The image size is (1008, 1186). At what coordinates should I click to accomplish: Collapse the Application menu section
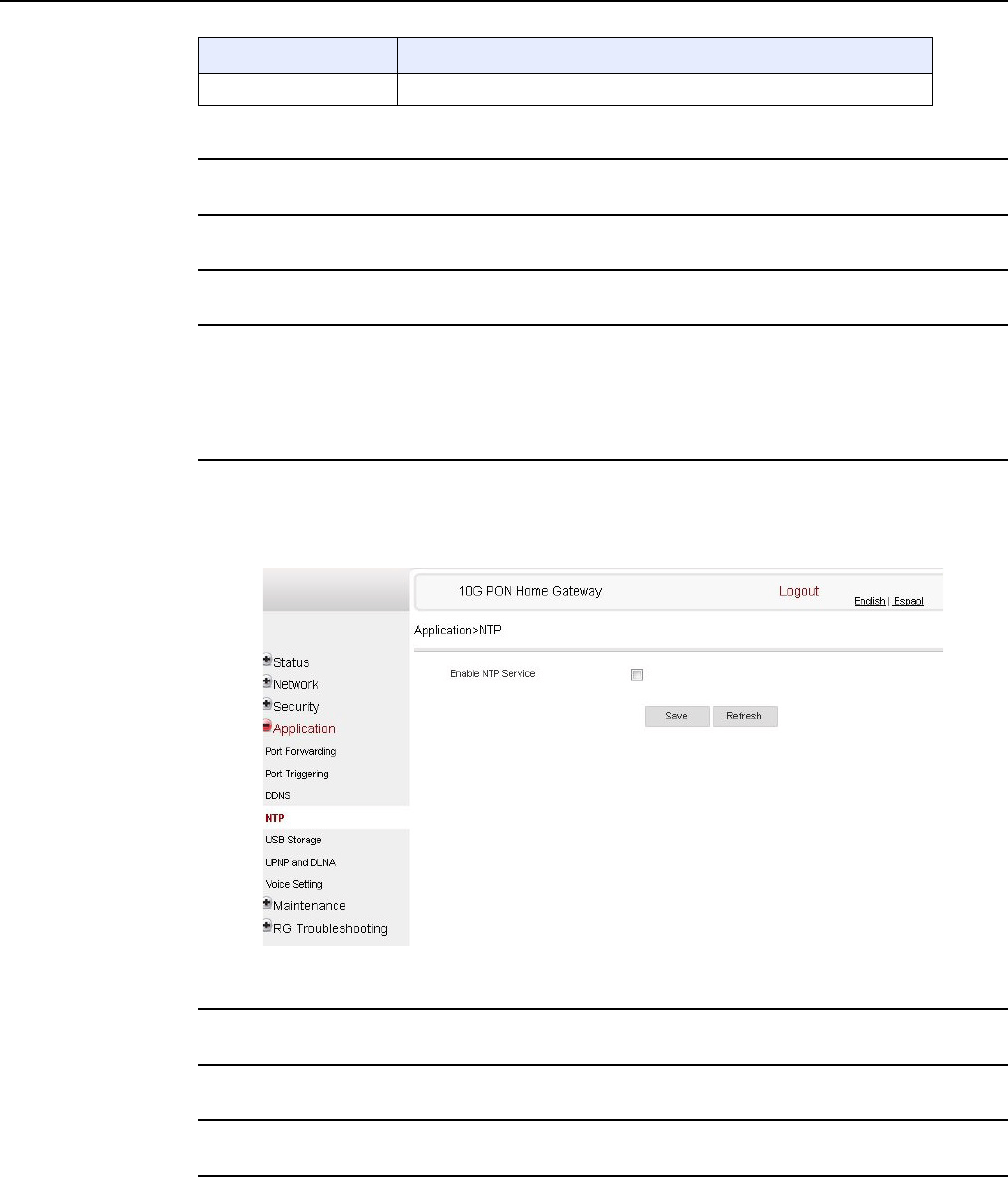click(304, 728)
